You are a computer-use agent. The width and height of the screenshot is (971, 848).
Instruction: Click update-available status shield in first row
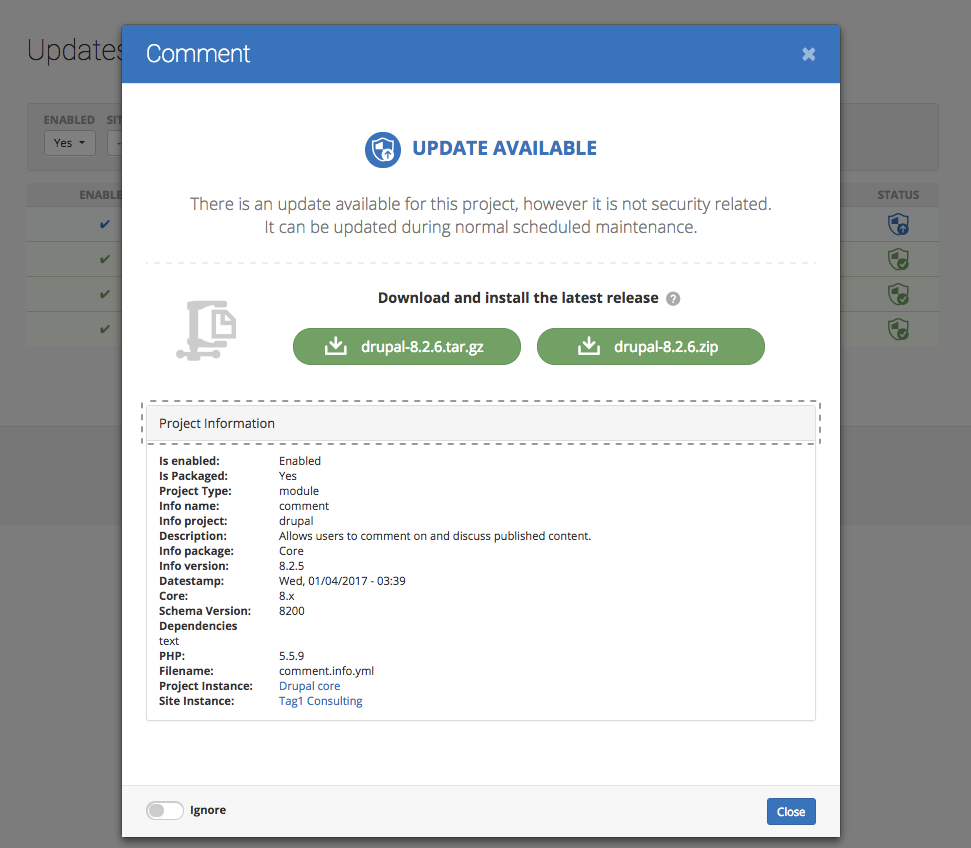click(898, 224)
